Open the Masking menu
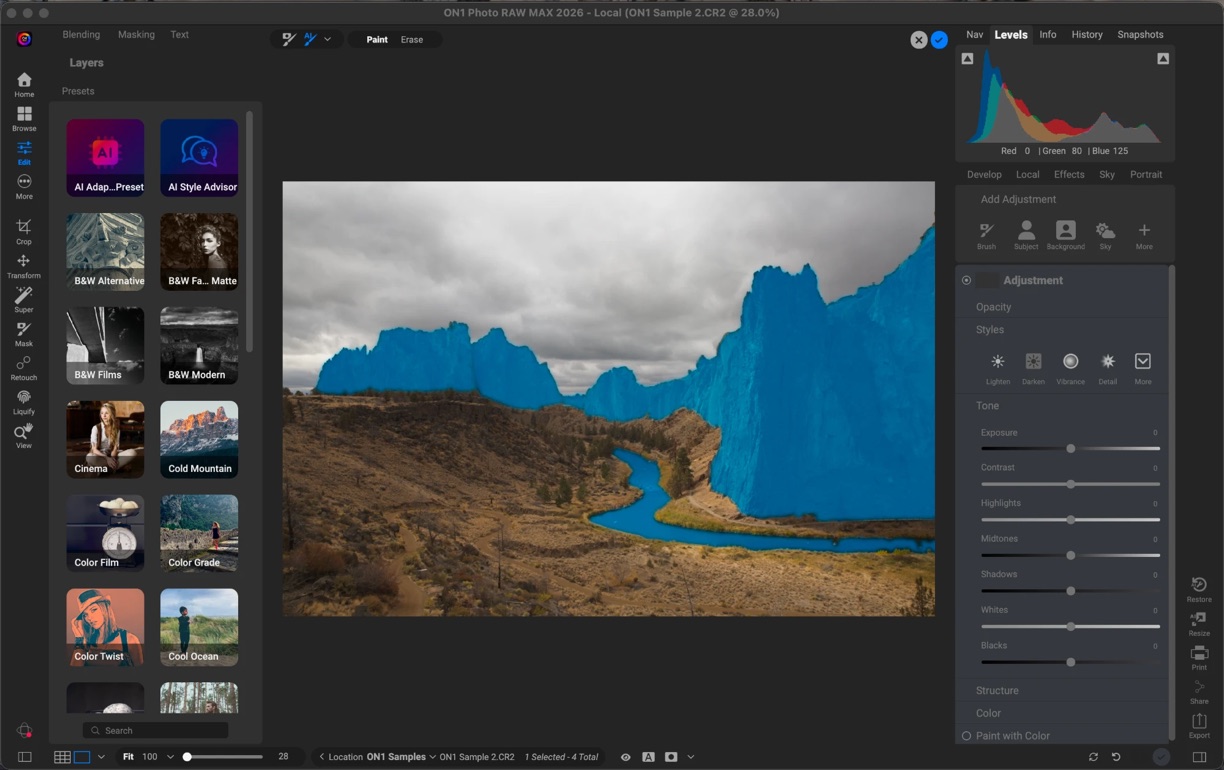 tap(136, 34)
